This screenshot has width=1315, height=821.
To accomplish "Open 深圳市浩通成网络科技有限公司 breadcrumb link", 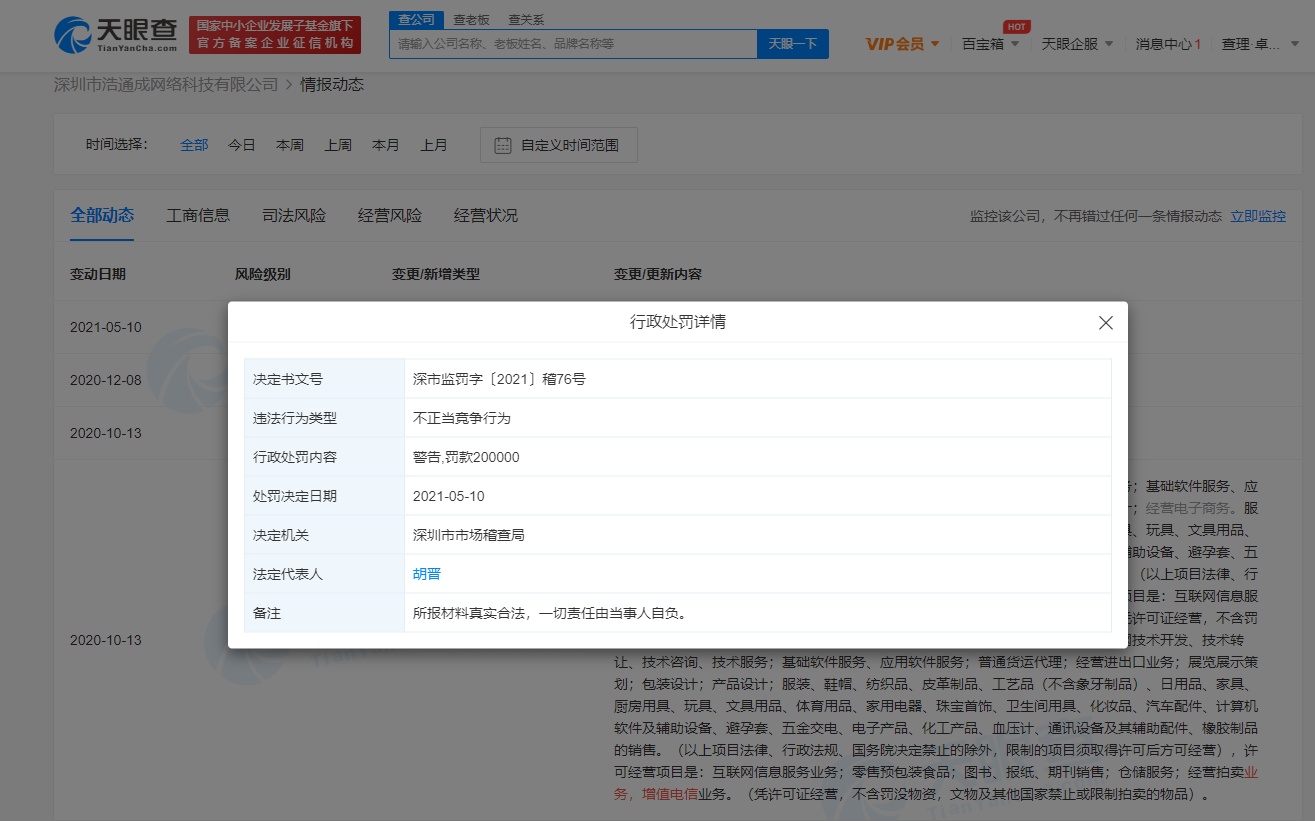I will coord(166,85).
